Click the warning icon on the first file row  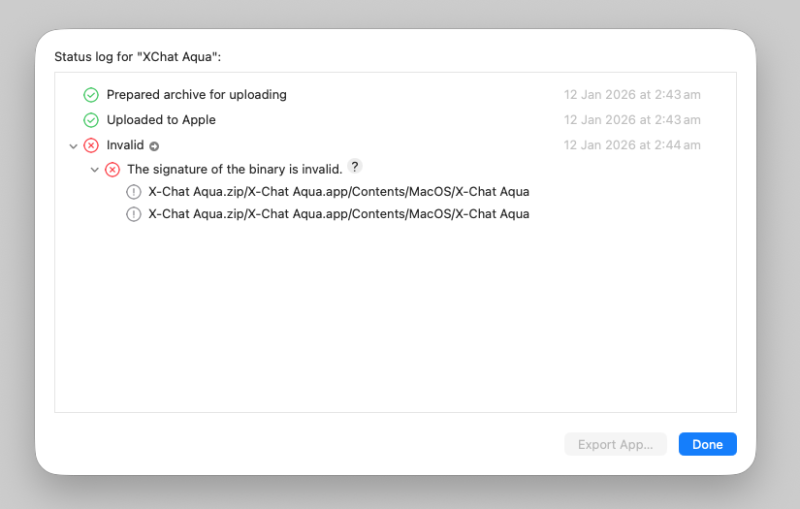[x=134, y=192]
